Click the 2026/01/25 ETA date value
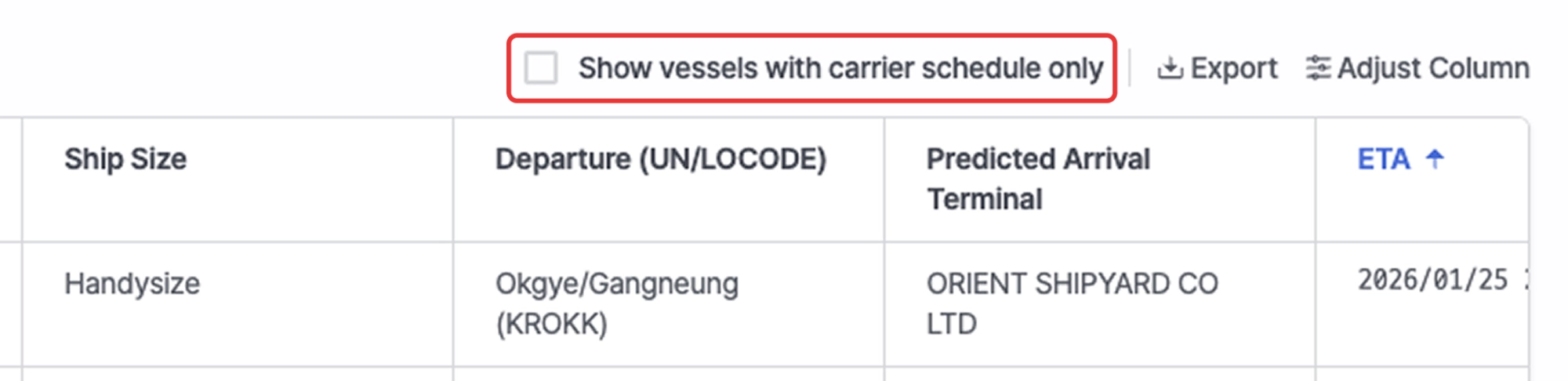Viewport: 1568px width, 381px height. click(1432, 280)
